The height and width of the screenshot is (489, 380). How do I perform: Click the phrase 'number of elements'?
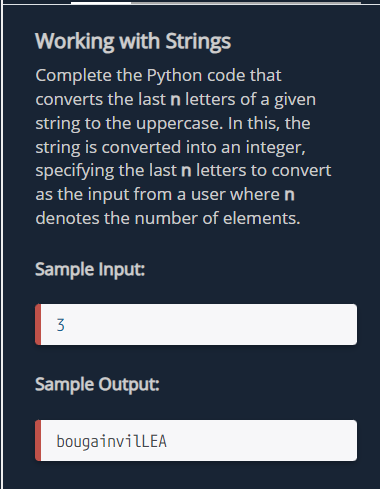click(x=217, y=219)
